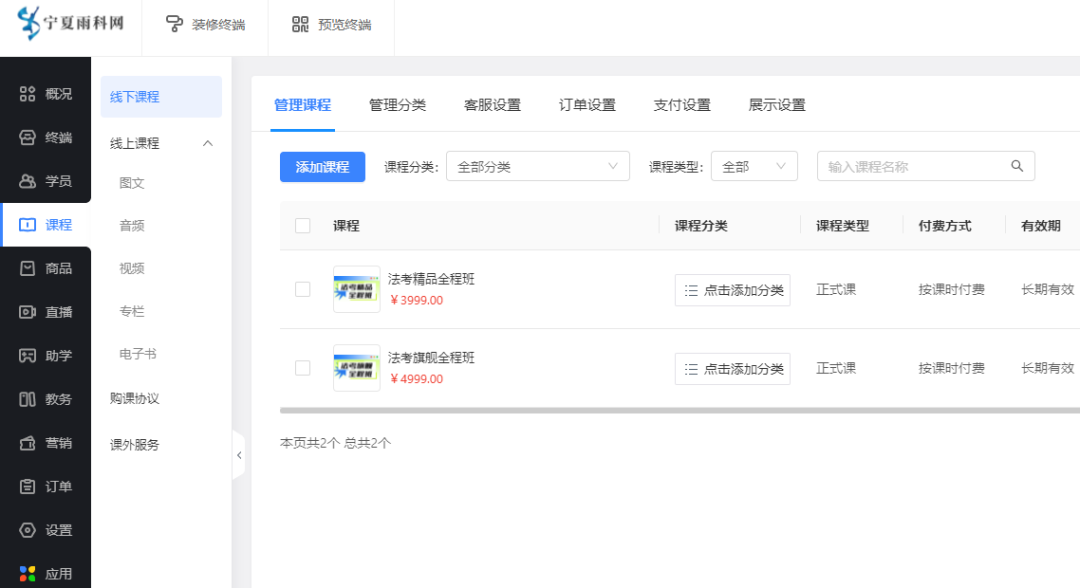
Task: Open 订单 orders sidebar icon
Action: 27,486
